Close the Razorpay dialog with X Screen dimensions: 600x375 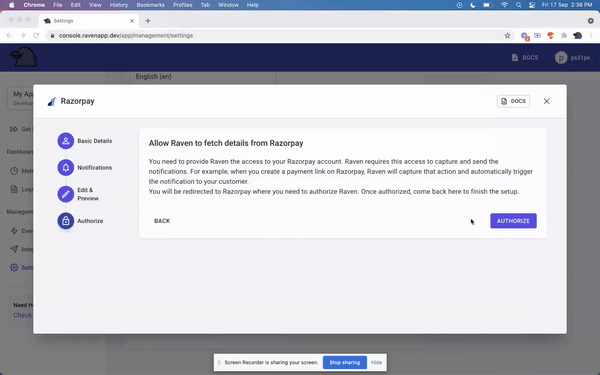tap(546, 101)
